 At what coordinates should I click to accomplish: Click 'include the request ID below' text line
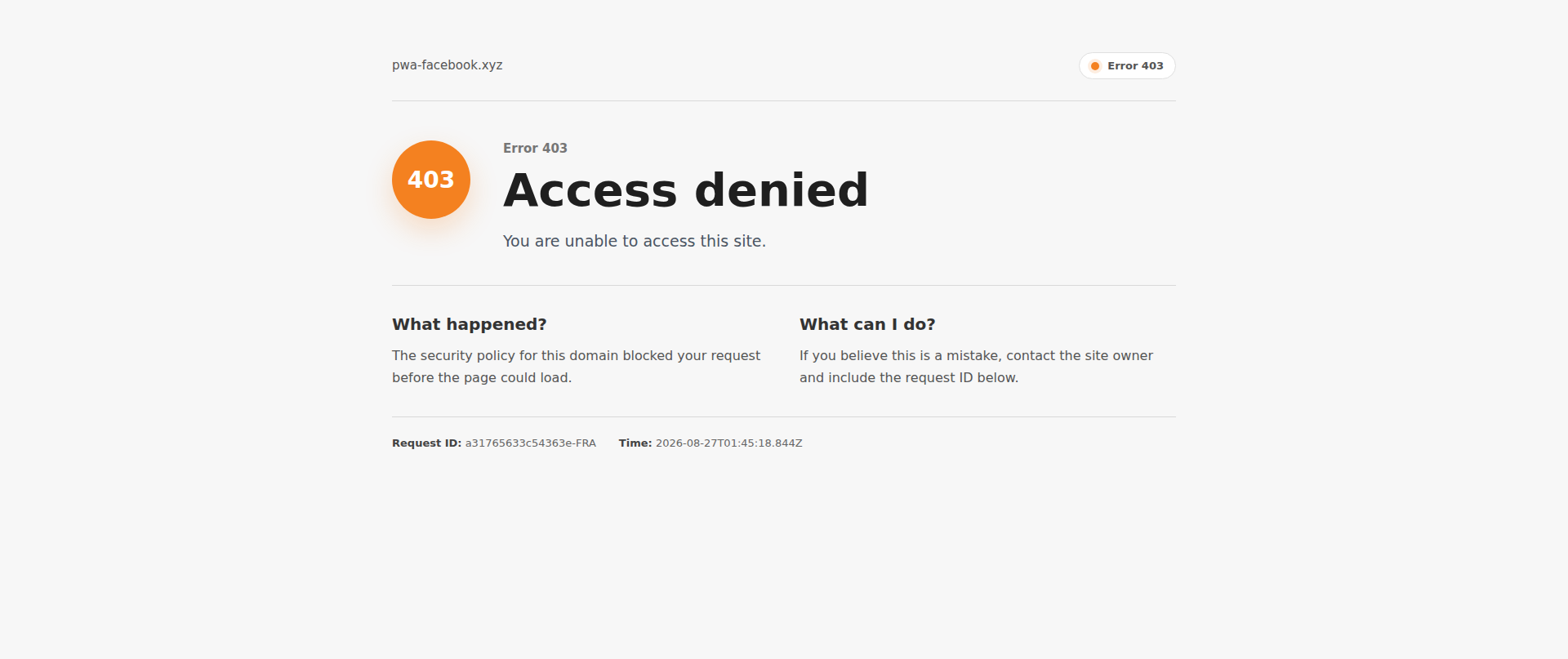click(x=909, y=377)
